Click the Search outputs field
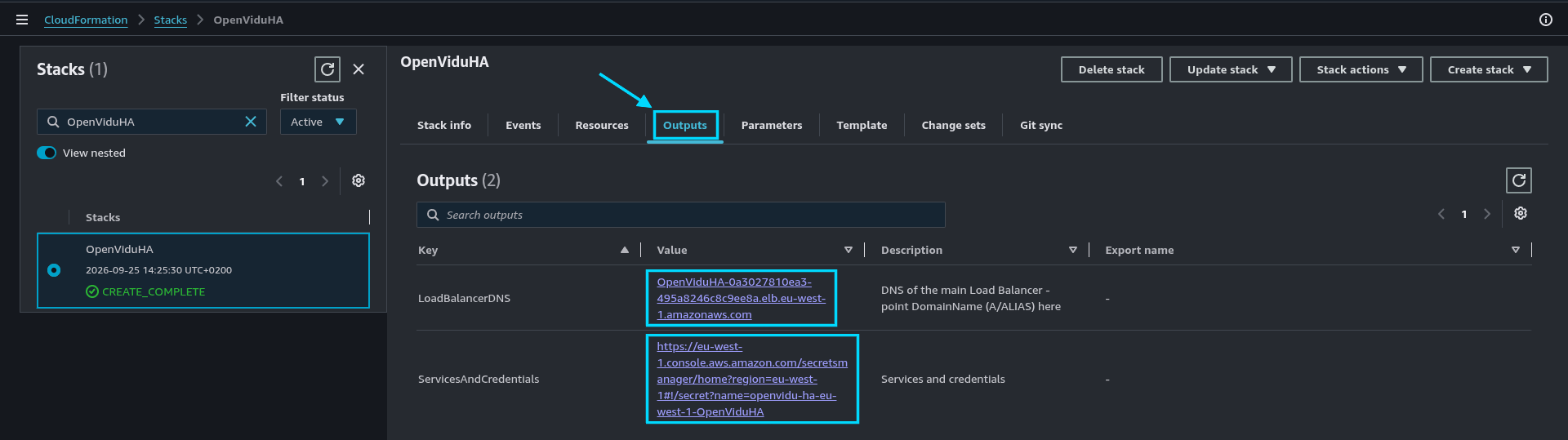 (x=681, y=215)
